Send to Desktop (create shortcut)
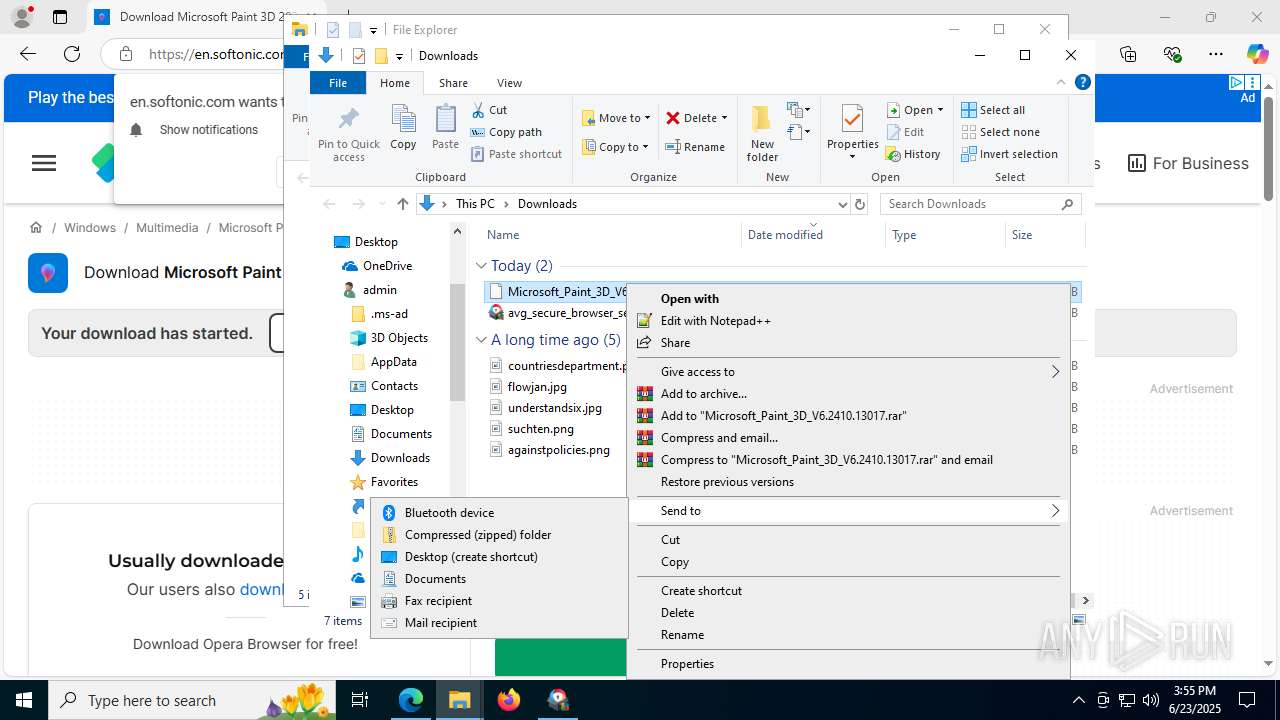The height and width of the screenshot is (720, 1280). click(499, 557)
